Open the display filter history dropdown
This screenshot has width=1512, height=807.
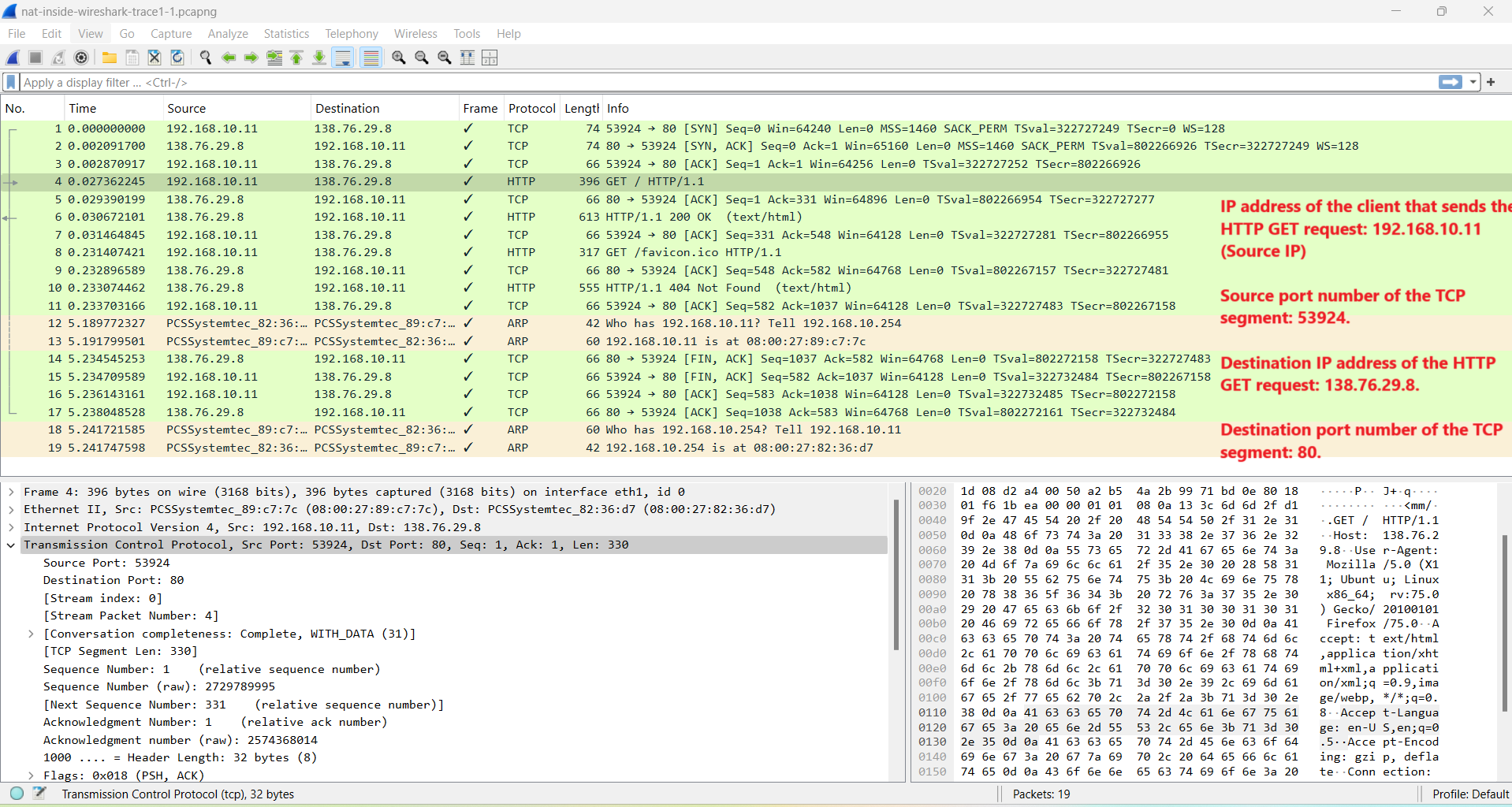point(1473,82)
